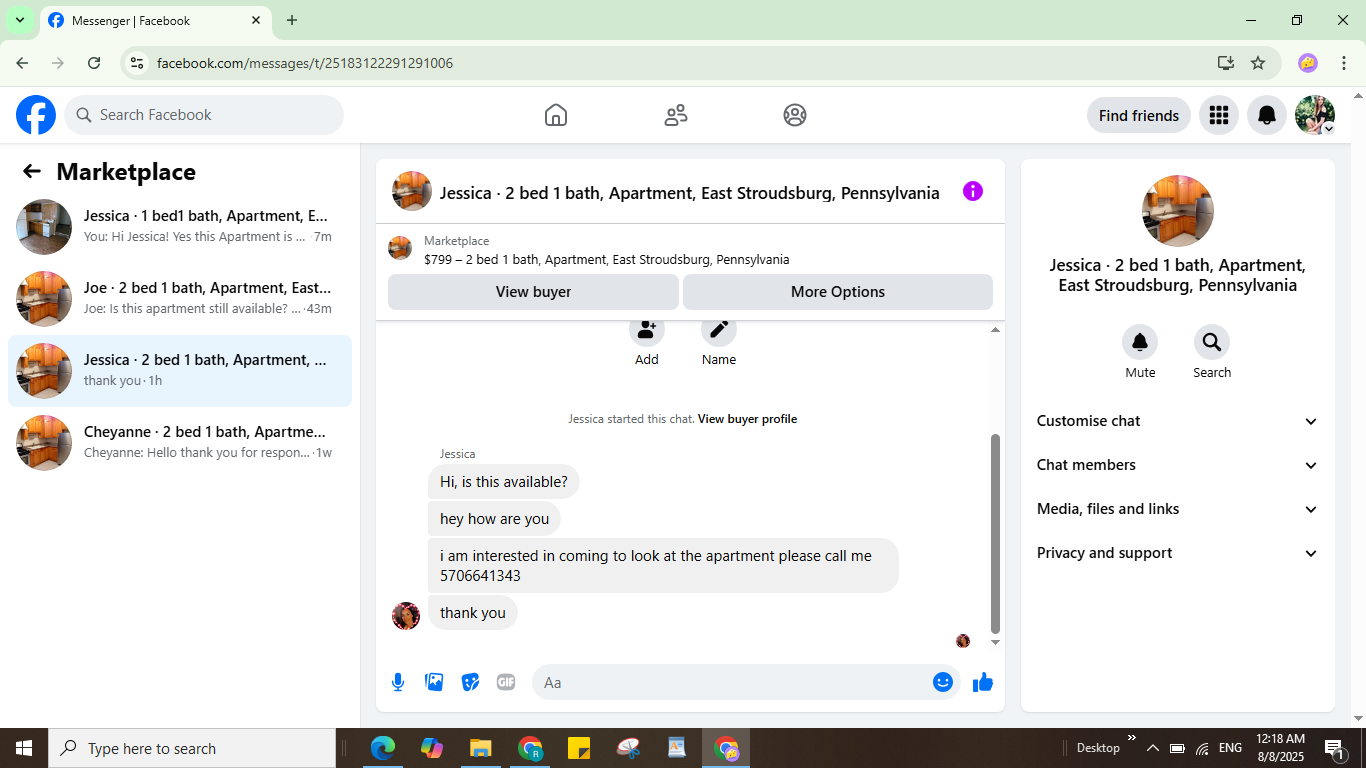
Task: Attach a photo file icon
Action: [x=434, y=682]
